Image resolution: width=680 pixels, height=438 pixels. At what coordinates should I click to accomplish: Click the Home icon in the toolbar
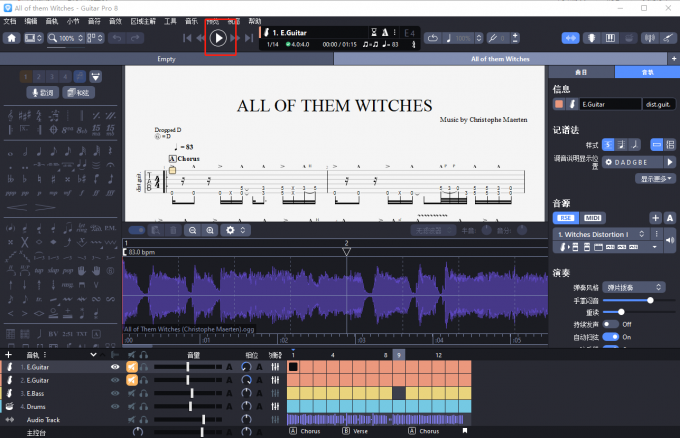(12, 38)
